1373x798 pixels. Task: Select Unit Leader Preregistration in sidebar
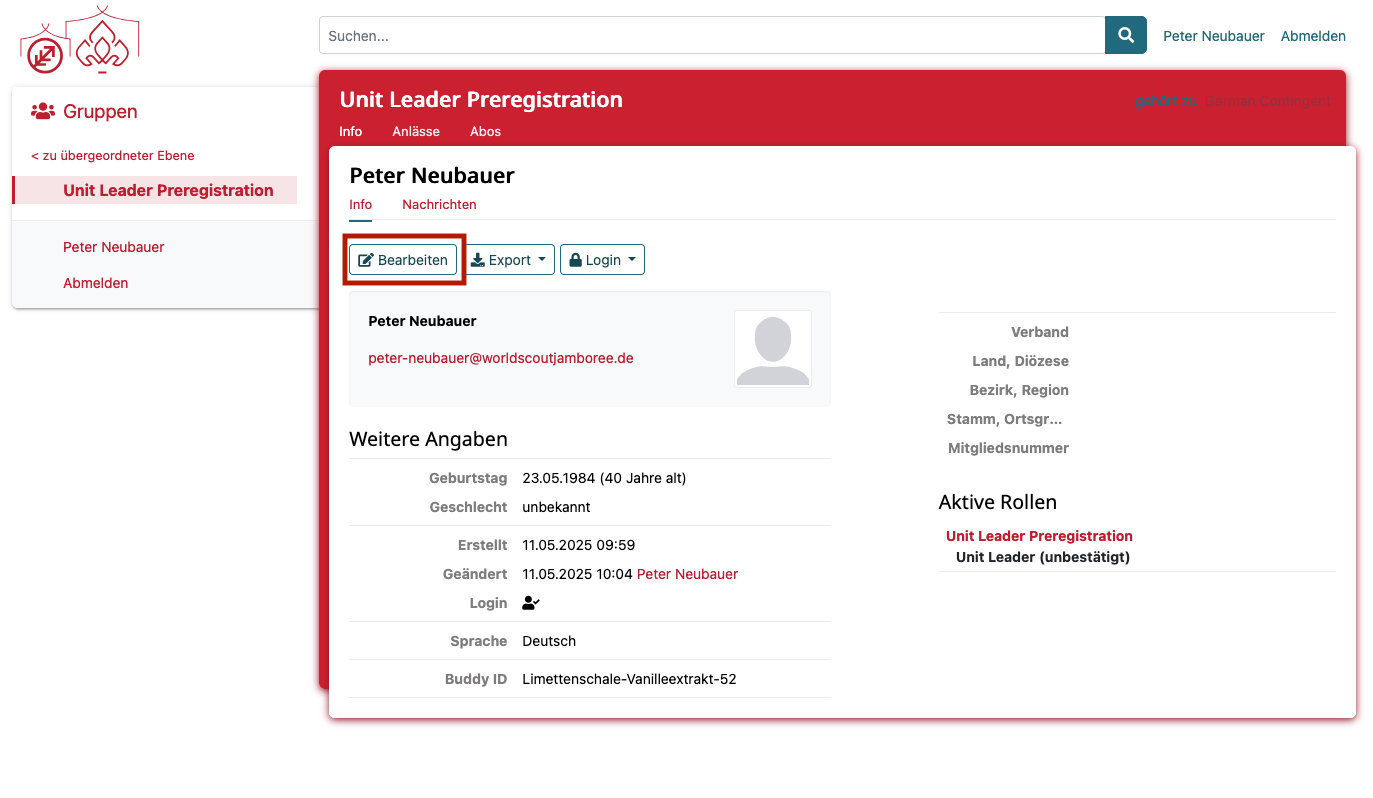click(168, 190)
